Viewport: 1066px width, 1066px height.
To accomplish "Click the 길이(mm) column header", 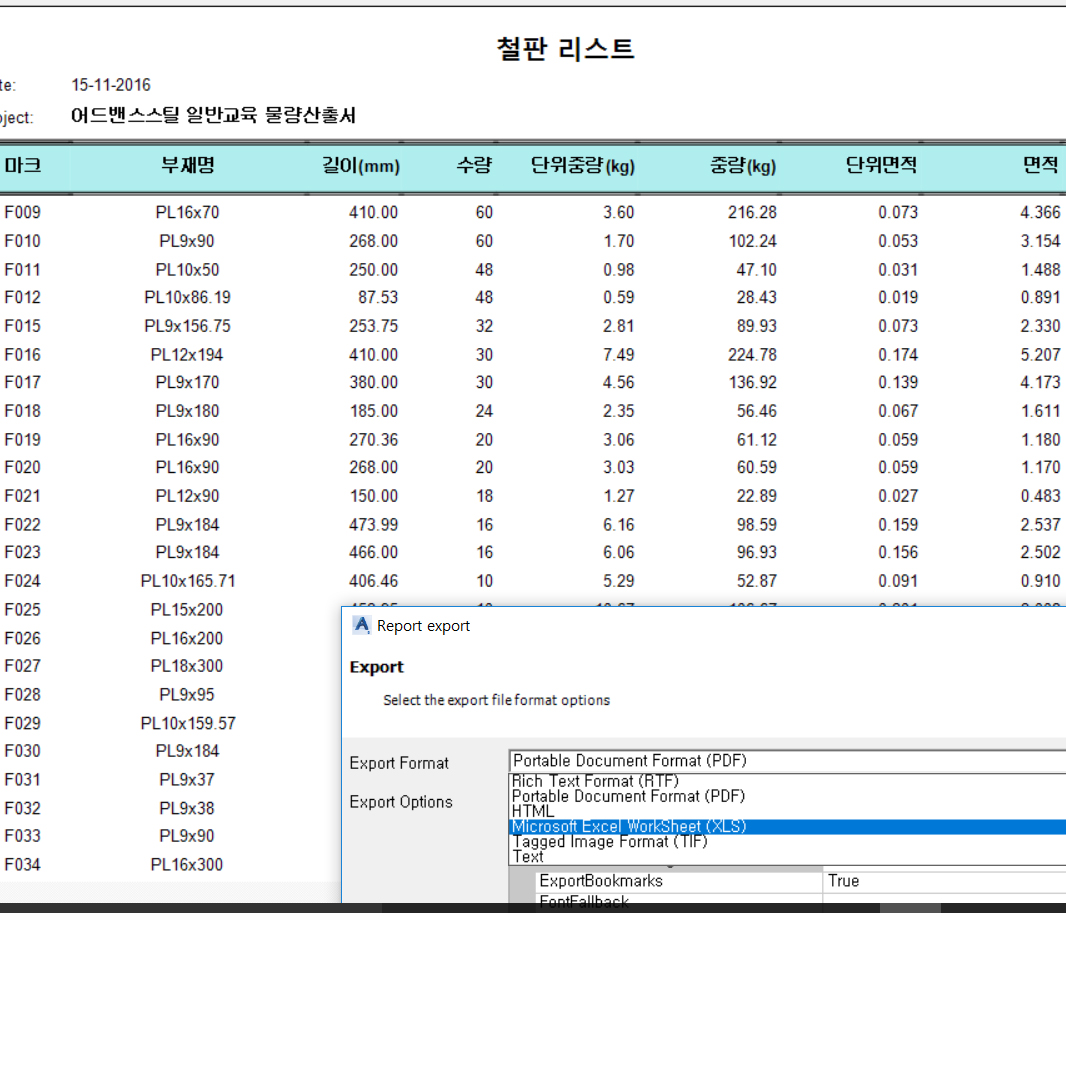I will tap(360, 165).
